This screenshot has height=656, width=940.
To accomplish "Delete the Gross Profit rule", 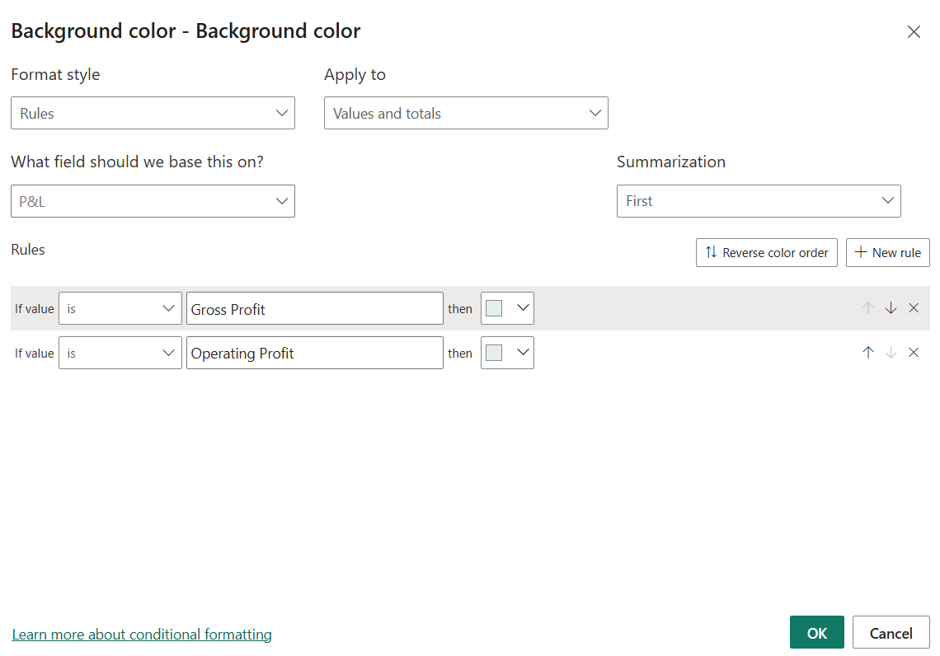I will [x=914, y=308].
